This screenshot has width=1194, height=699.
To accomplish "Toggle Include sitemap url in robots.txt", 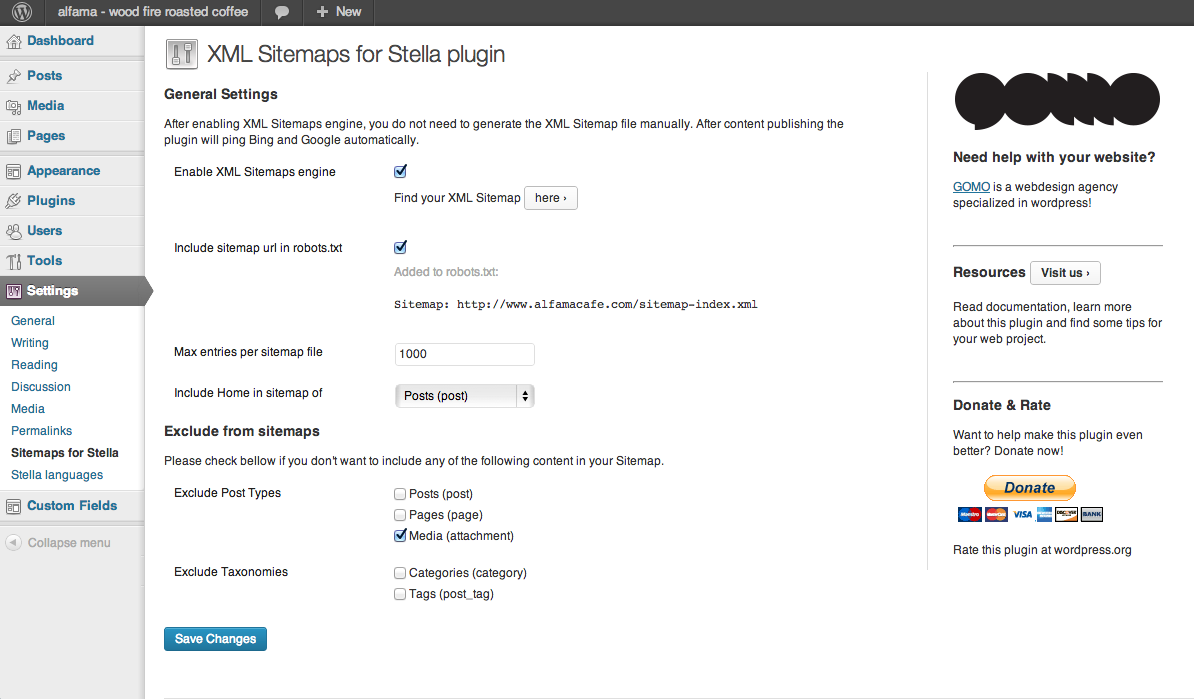I will [x=401, y=248].
